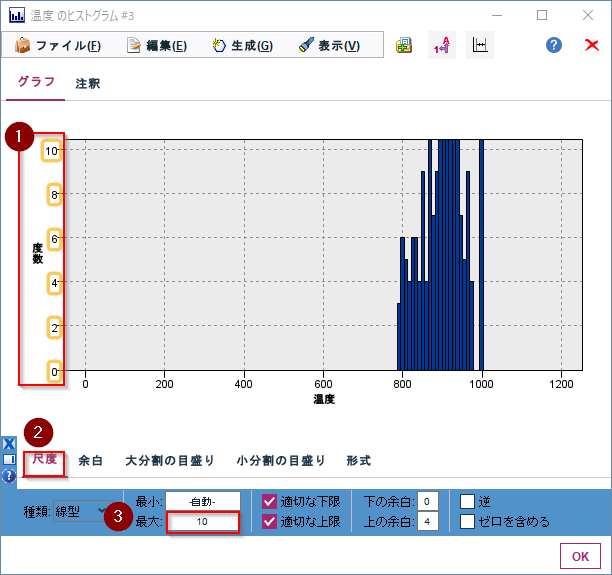The height and width of the screenshot is (575, 612).
Task: Open the 生成(G) menu
Action: click(243, 46)
